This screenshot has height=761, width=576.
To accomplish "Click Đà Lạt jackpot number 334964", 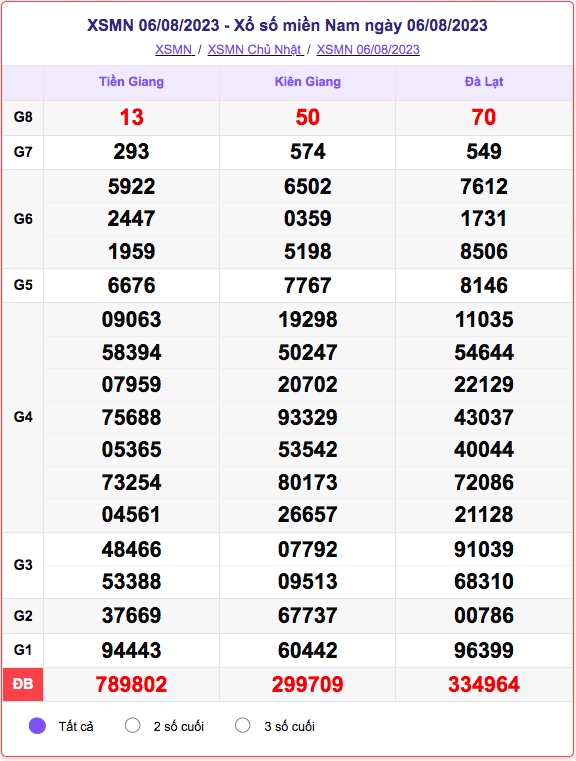I will [484, 685].
